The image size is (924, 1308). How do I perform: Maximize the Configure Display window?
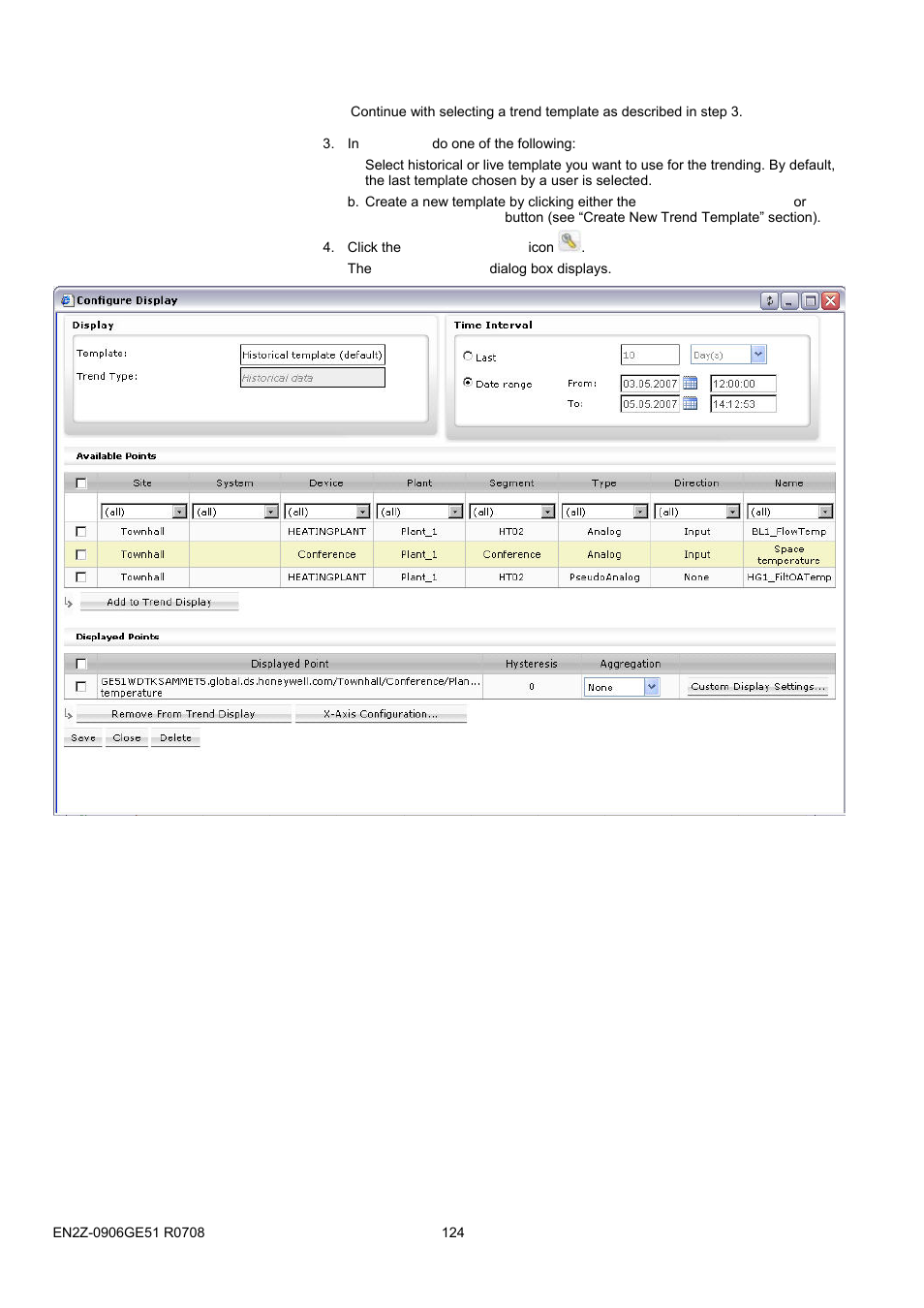(810, 300)
